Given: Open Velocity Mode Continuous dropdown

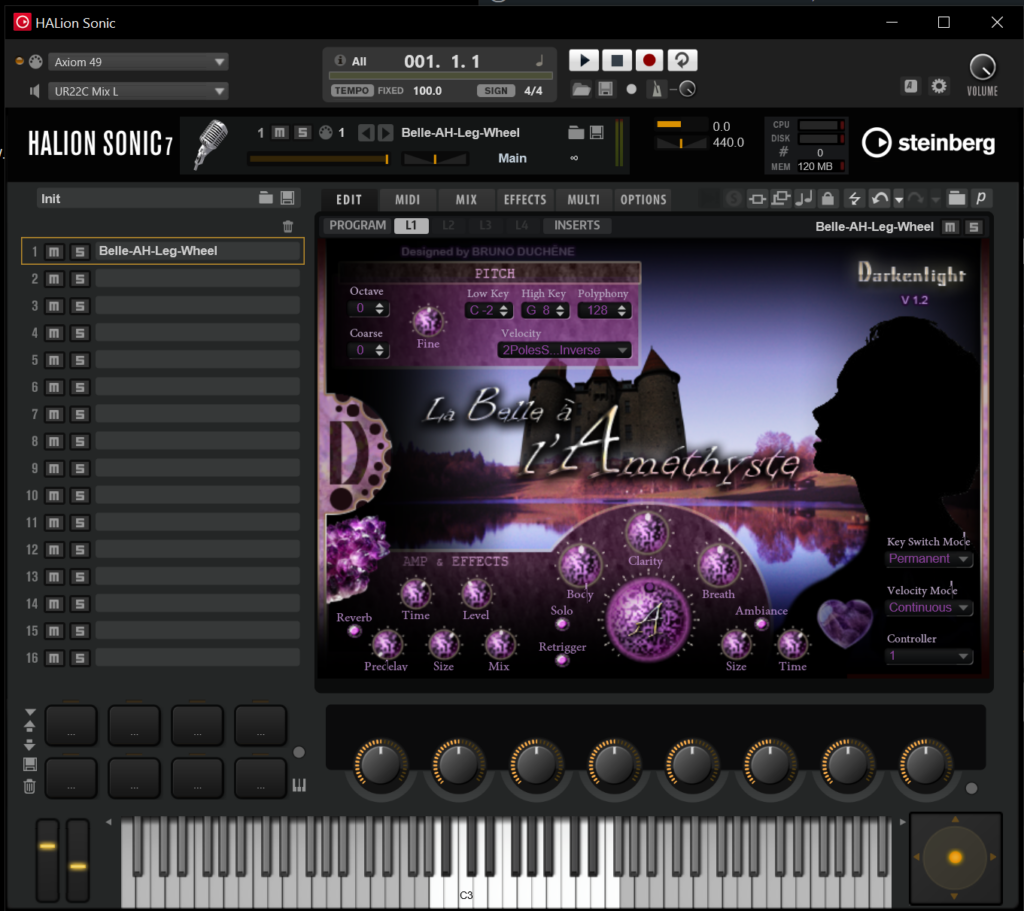Looking at the screenshot, I should point(929,608).
